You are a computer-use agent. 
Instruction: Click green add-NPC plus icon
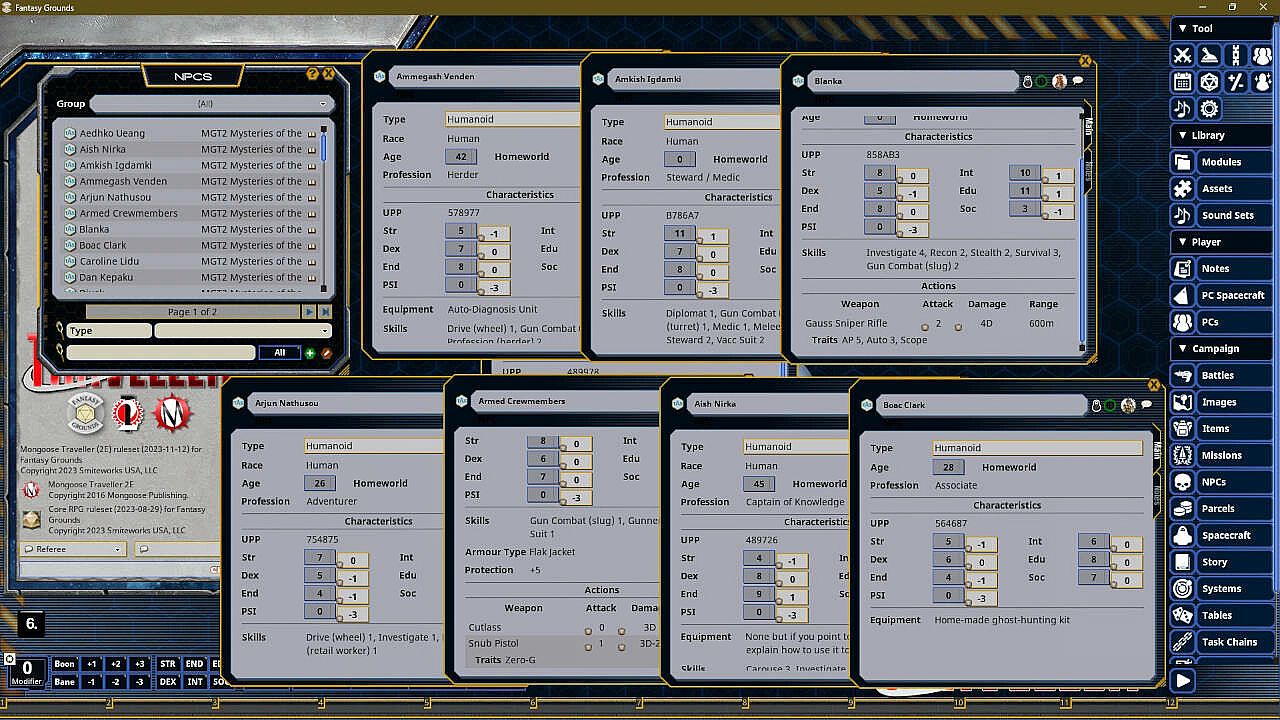click(310, 353)
